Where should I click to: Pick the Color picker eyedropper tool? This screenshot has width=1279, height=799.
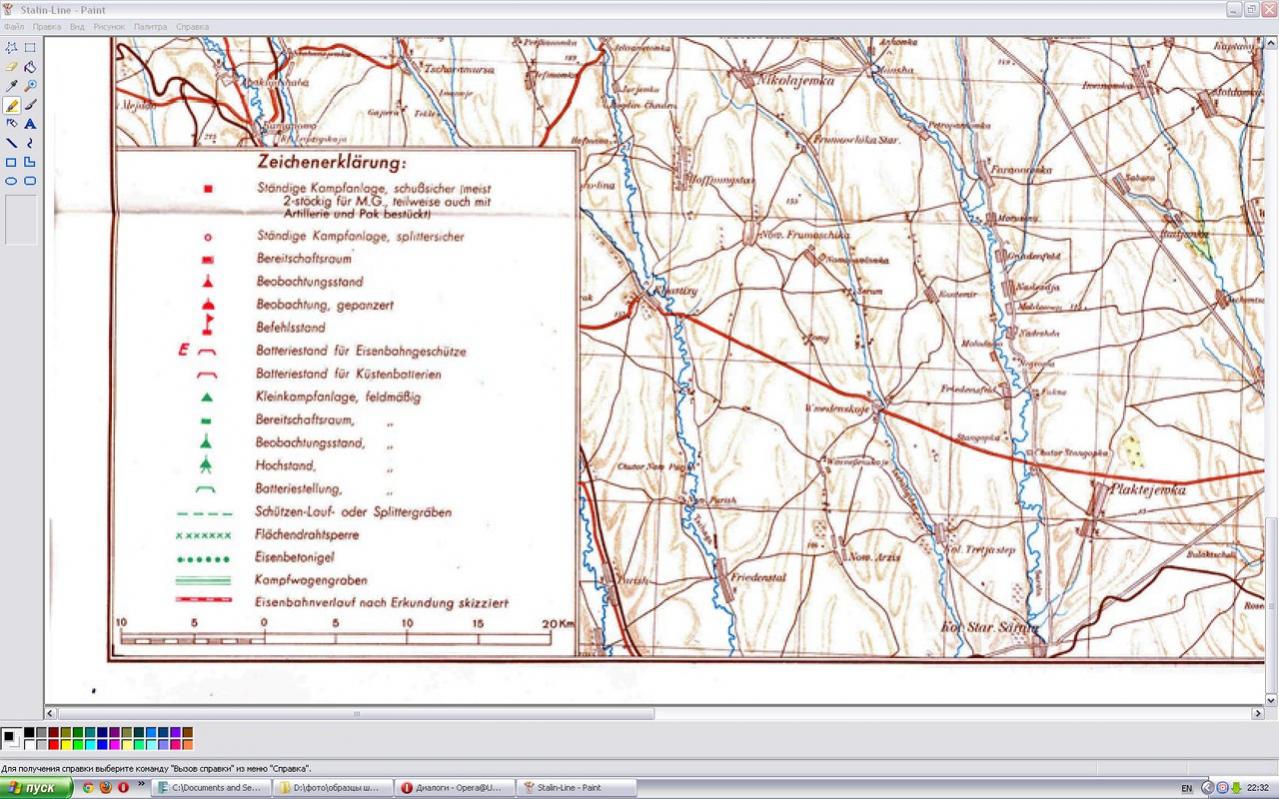[x=11, y=86]
